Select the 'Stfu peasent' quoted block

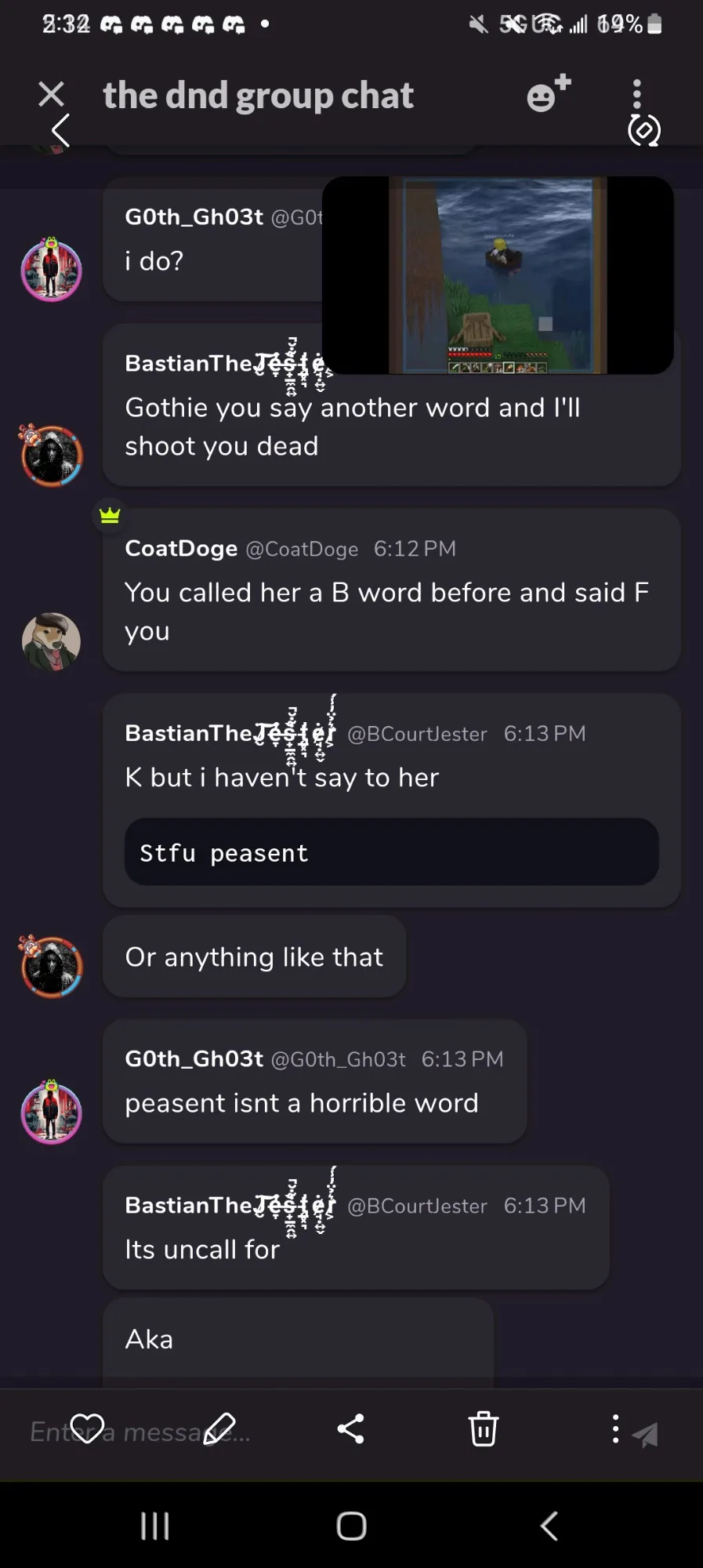pyautogui.click(x=391, y=852)
